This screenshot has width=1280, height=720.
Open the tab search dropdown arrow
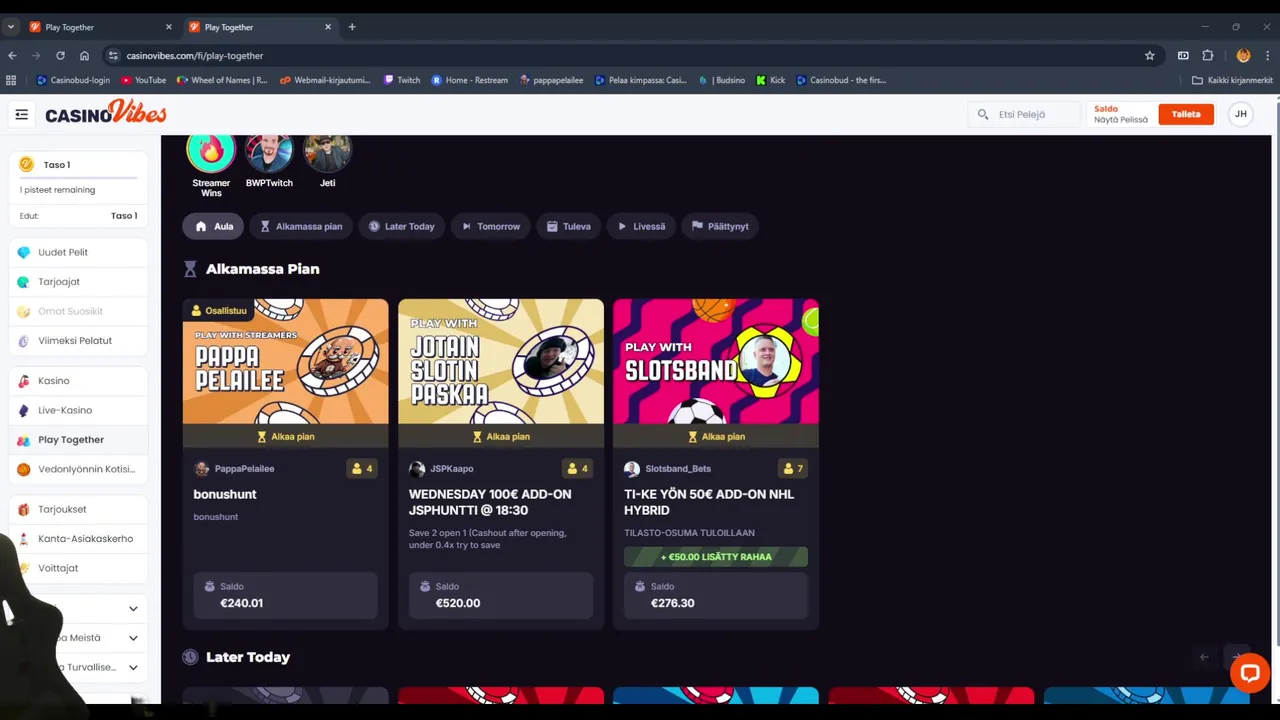(10, 27)
